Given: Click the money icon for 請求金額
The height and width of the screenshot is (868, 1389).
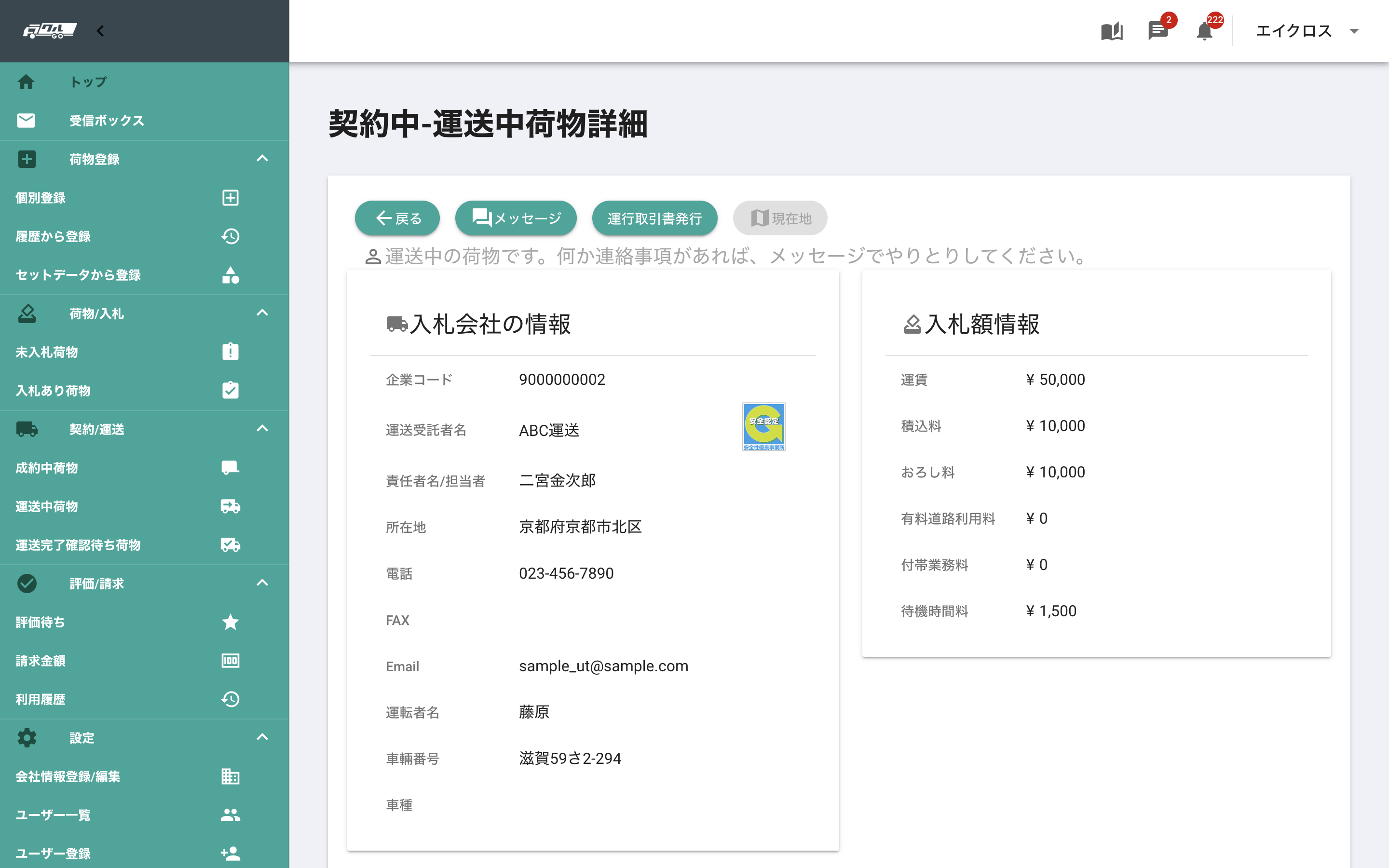Looking at the screenshot, I should click(230, 661).
